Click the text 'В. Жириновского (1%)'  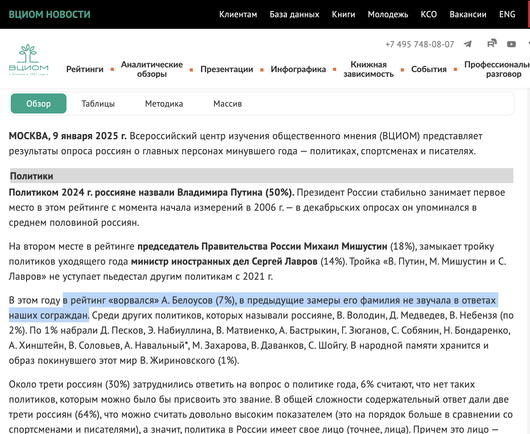click(x=189, y=360)
